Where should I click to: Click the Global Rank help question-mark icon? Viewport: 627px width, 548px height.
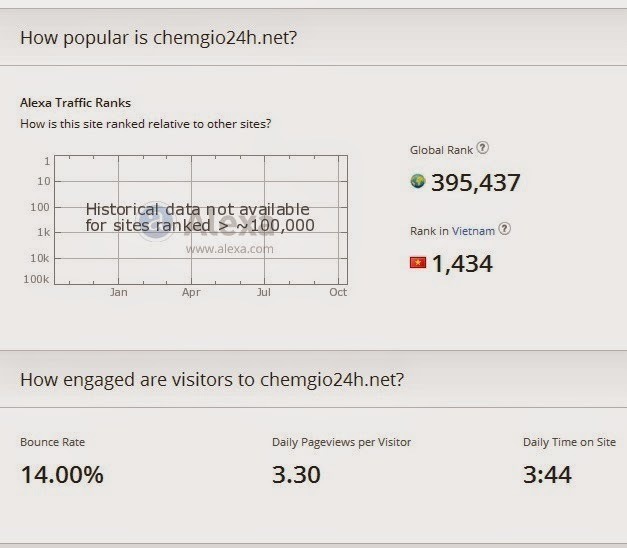[483, 148]
